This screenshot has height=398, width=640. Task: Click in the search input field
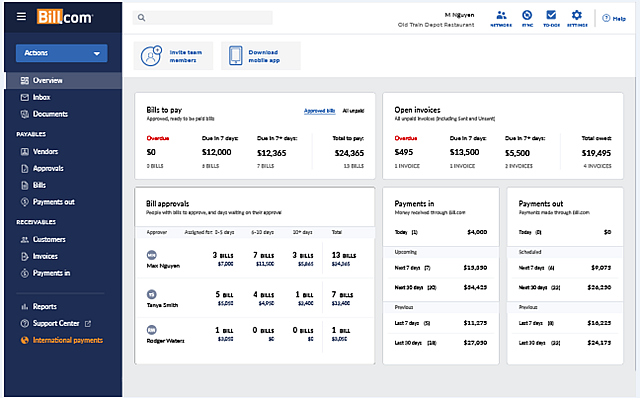[202, 18]
